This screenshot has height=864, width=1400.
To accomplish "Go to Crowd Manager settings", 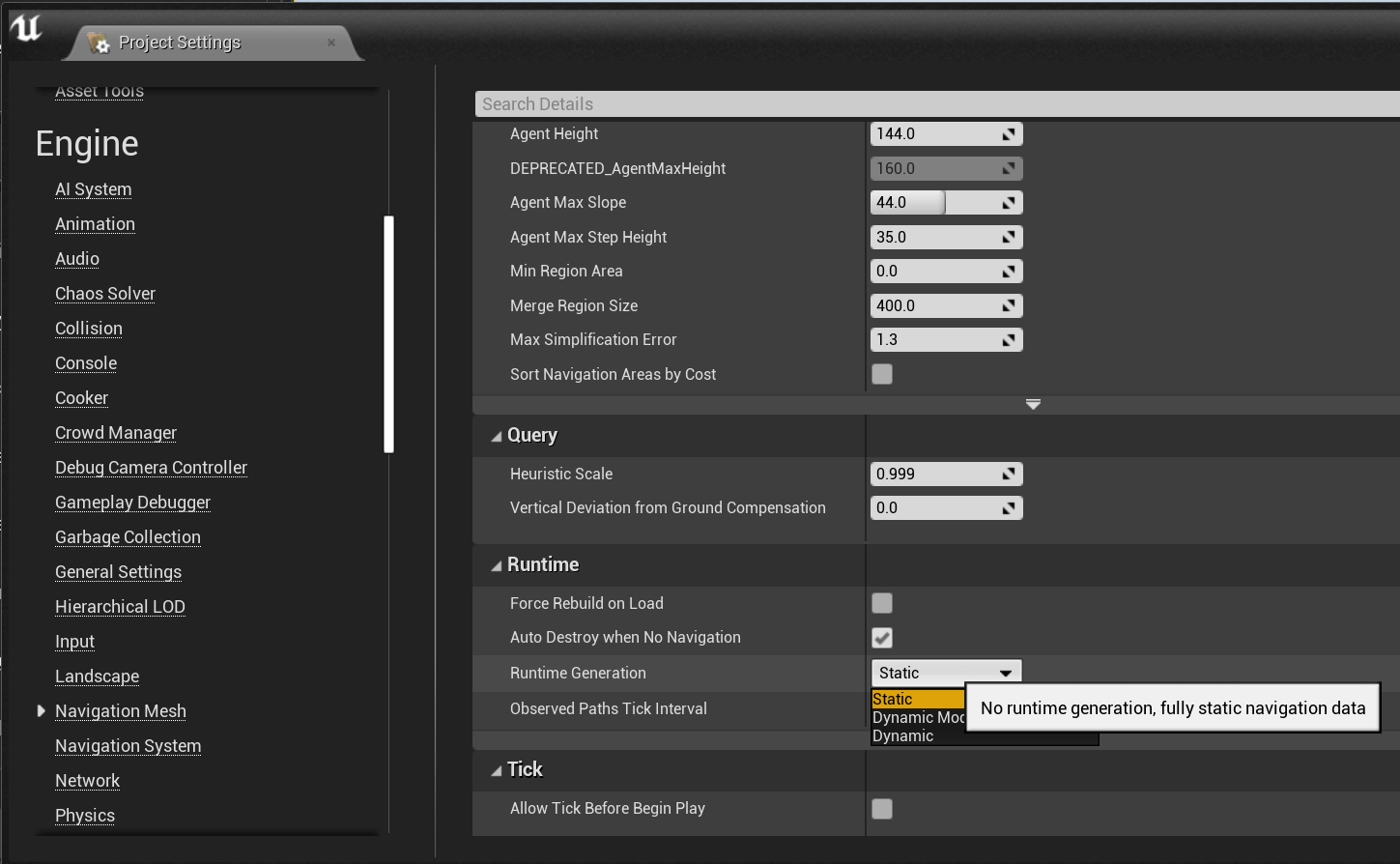I will pos(116,433).
